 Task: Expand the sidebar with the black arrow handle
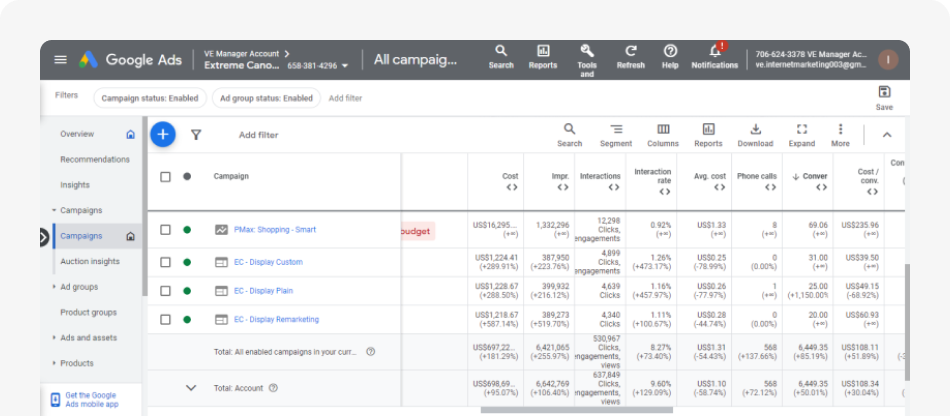point(43,237)
